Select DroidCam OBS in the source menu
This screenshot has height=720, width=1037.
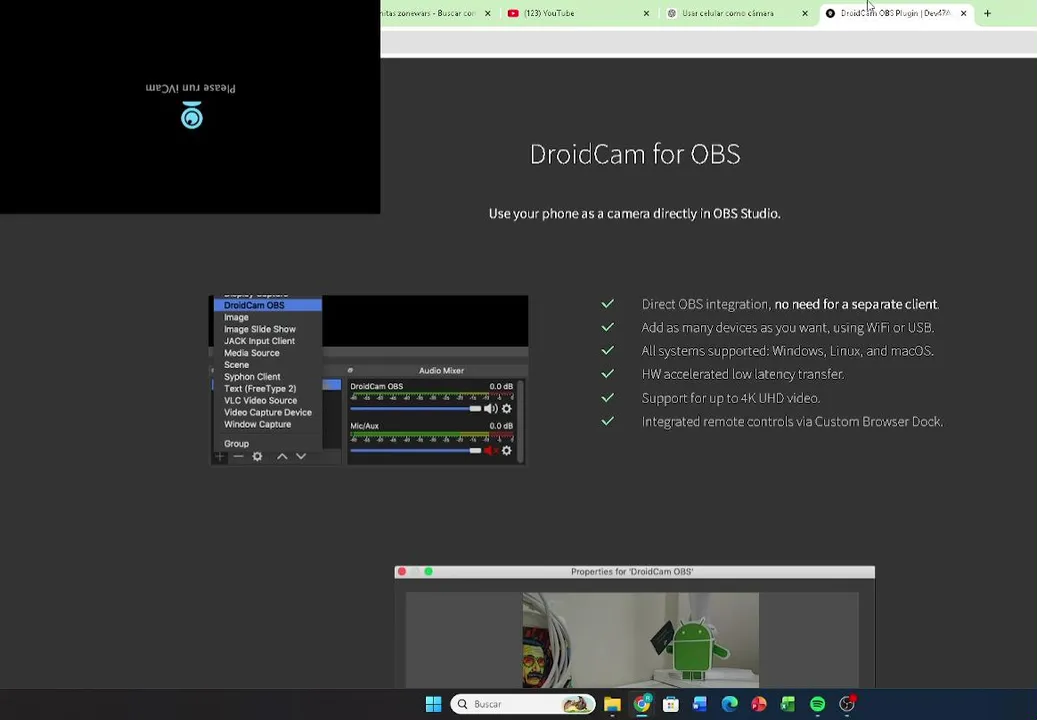268,305
